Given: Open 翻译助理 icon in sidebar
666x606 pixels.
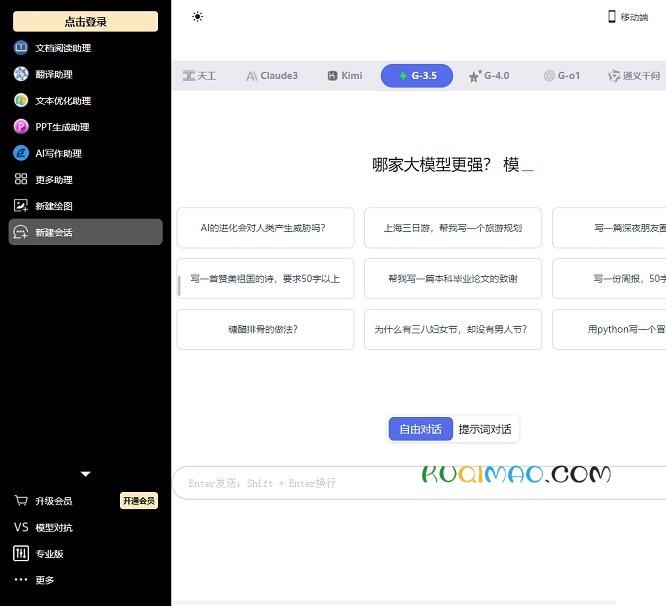Looking at the screenshot, I should tap(21, 74).
